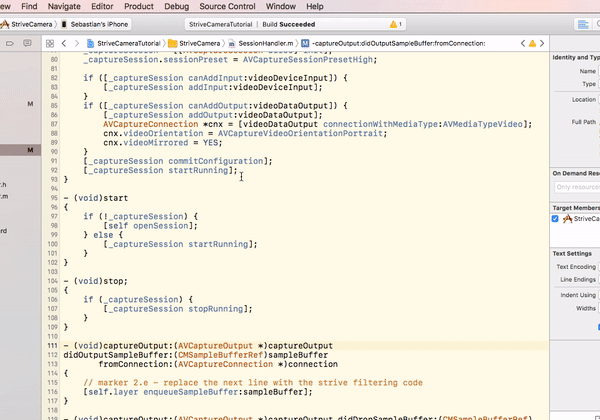Click the Text Encoding label in inspector
600x420 pixels.
tap(576, 267)
